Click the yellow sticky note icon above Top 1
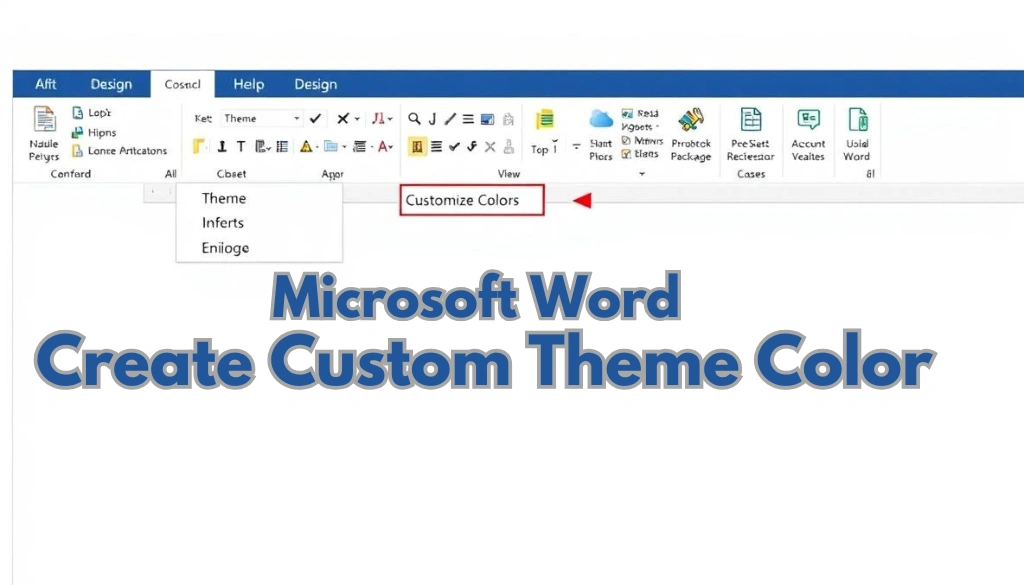The width and height of the screenshot is (1024, 585). coord(544,120)
